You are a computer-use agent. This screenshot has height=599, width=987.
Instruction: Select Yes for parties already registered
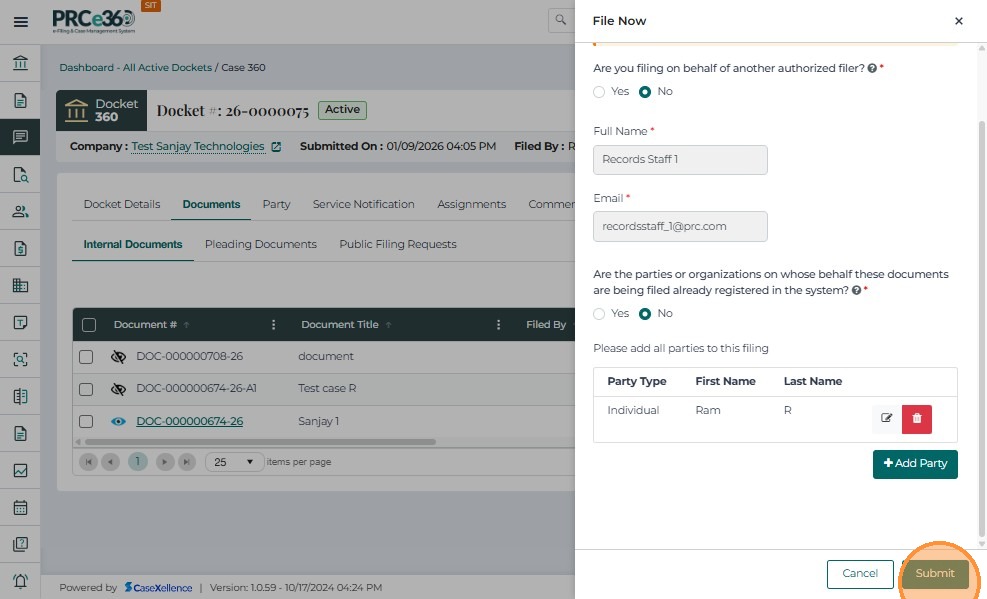pyautogui.click(x=599, y=314)
